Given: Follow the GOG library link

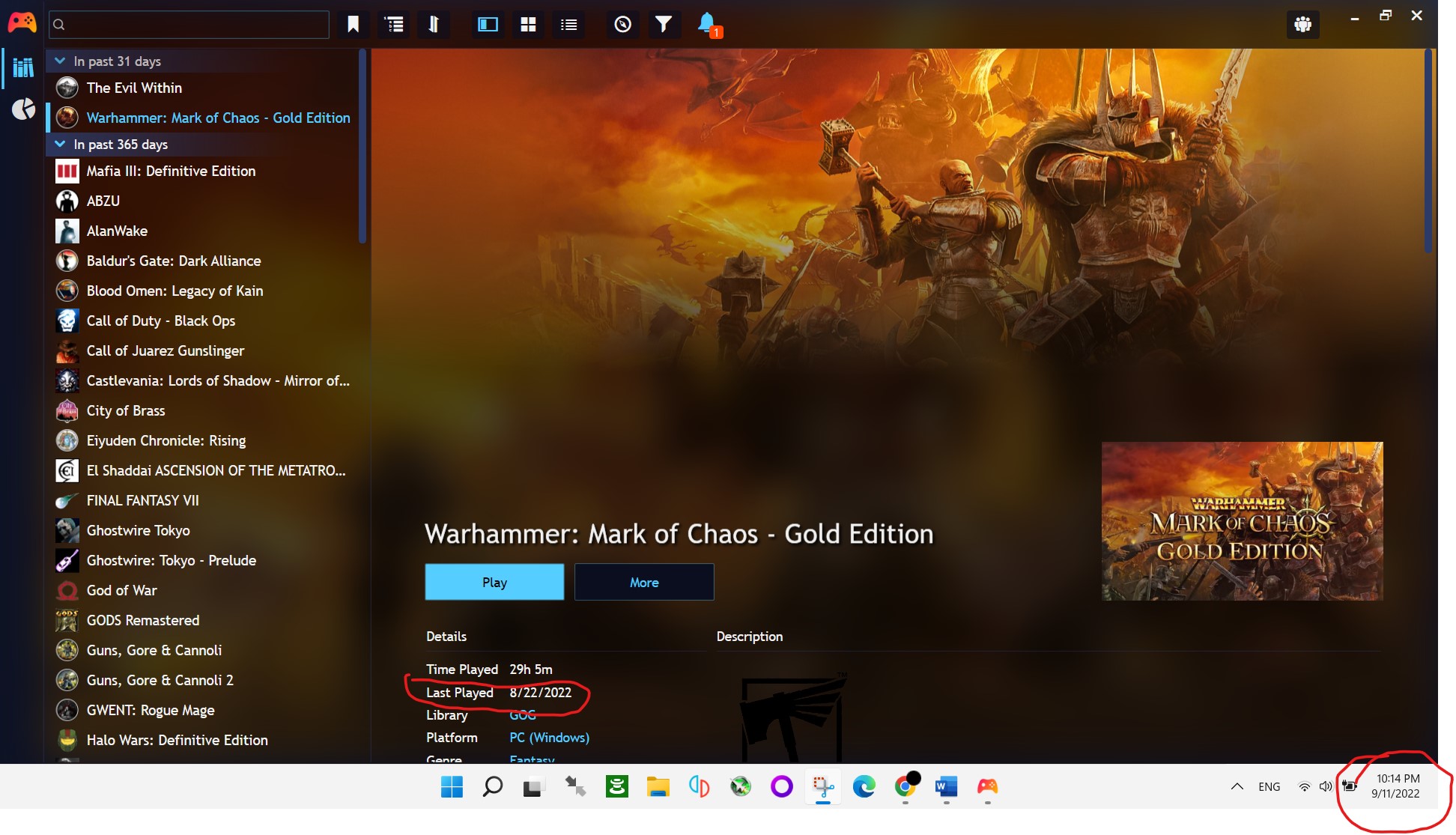Looking at the screenshot, I should coord(523,715).
